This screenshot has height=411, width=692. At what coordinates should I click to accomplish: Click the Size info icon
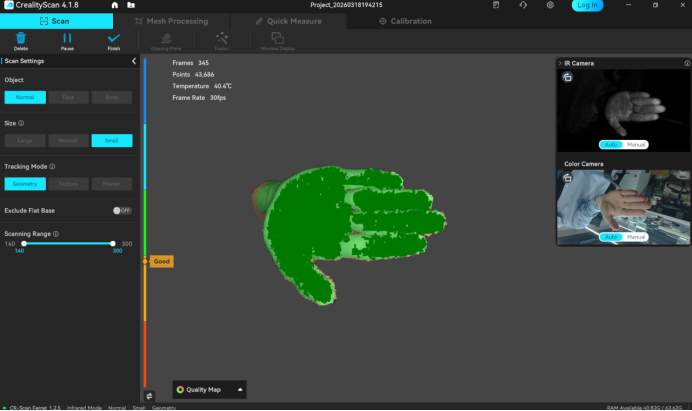pyautogui.click(x=21, y=123)
